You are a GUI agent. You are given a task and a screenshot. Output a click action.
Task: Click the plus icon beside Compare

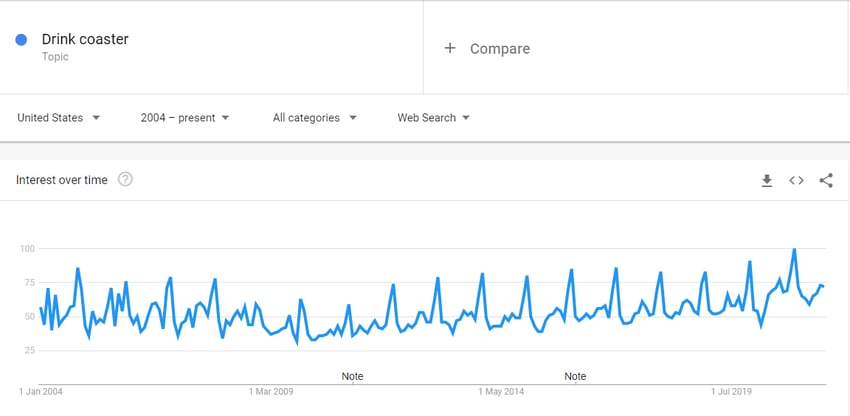(449, 48)
